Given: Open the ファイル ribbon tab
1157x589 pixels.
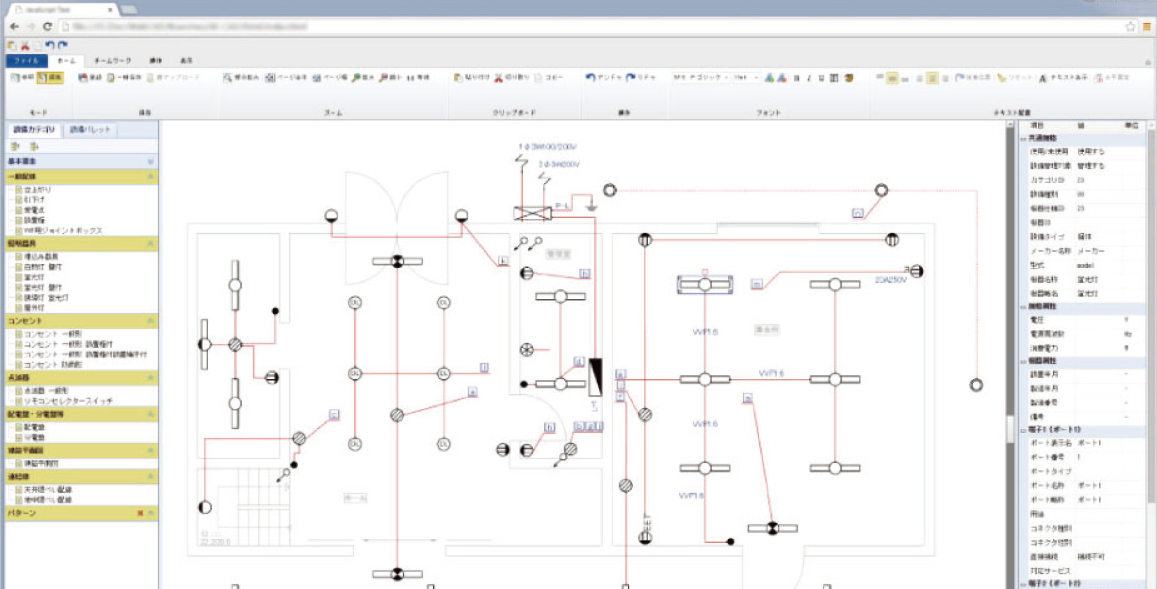Looking at the screenshot, I should pos(26,61).
